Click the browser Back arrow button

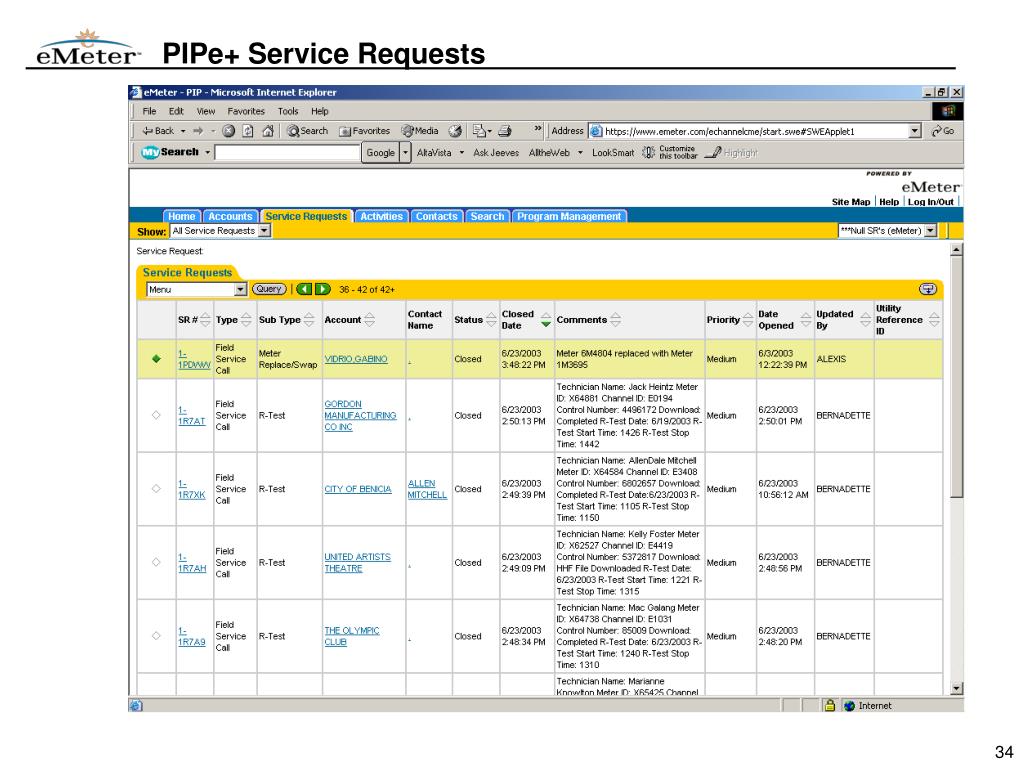[158, 131]
